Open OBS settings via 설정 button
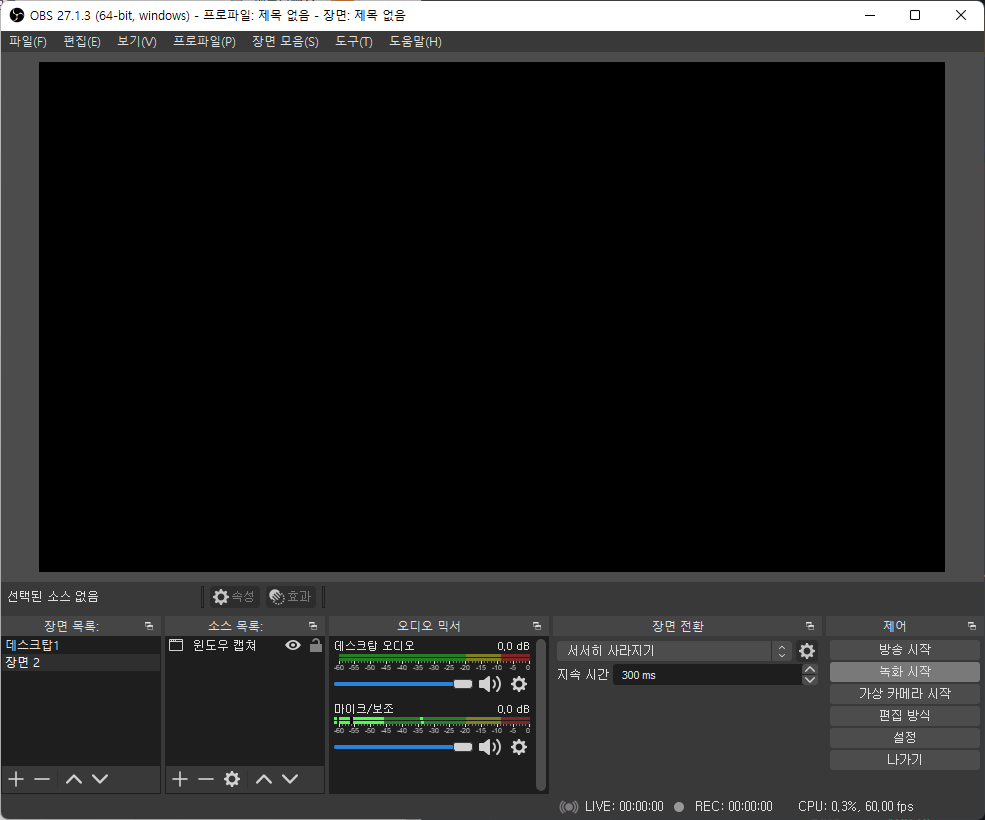 pyautogui.click(x=903, y=737)
